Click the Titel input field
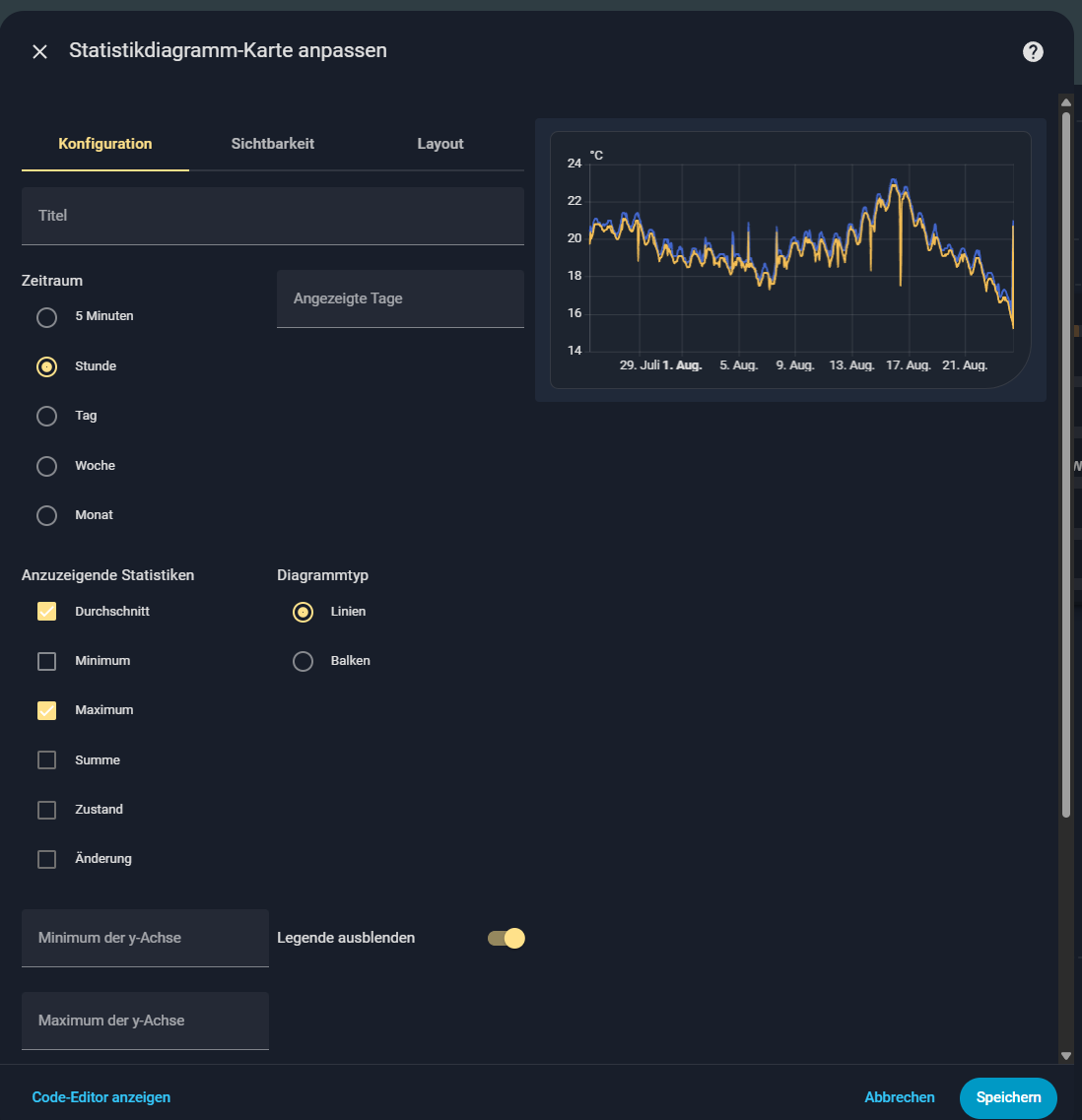The width and height of the screenshot is (1082, 1120). pos(272,216)
